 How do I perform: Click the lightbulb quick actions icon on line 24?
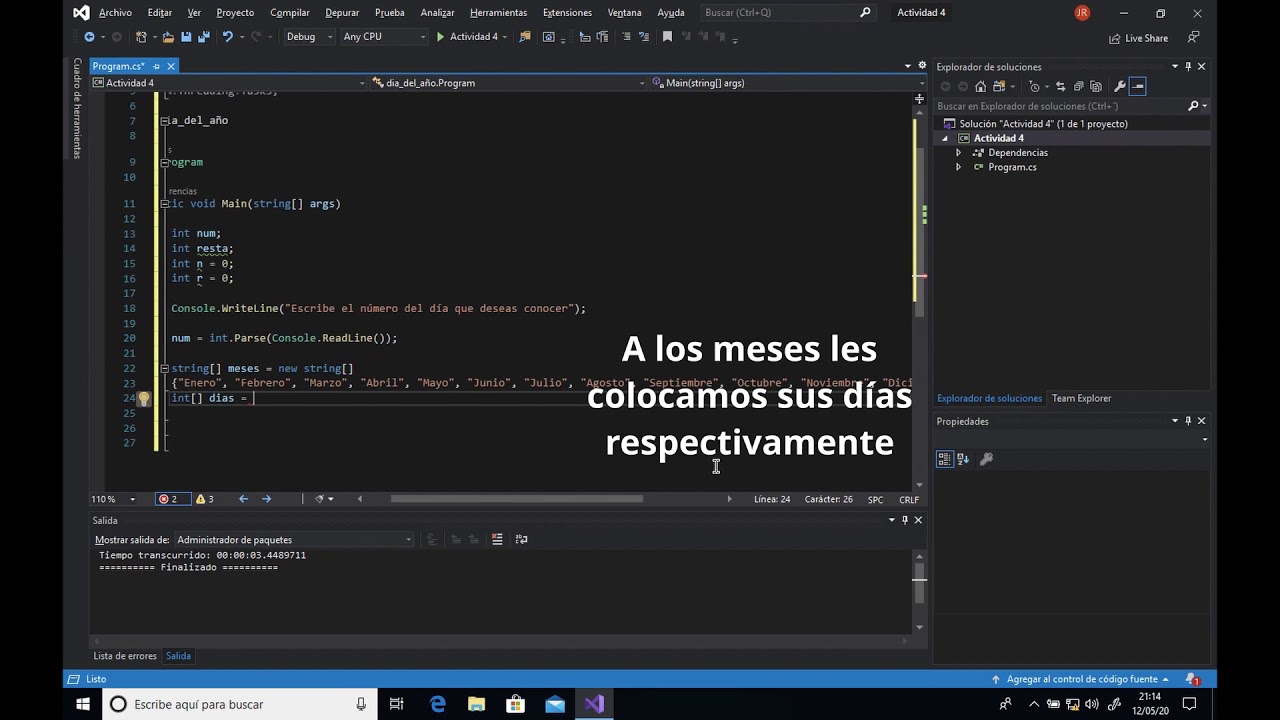point(143,398)
